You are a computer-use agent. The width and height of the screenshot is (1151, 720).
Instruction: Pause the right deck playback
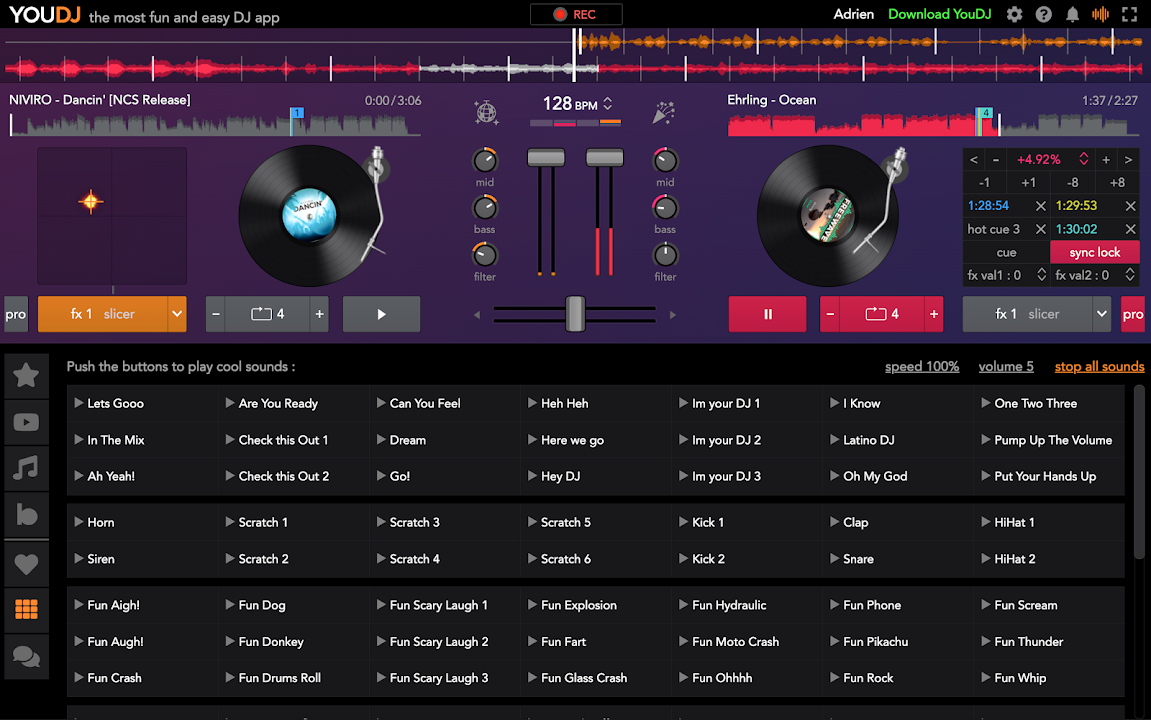click(768, 314)
